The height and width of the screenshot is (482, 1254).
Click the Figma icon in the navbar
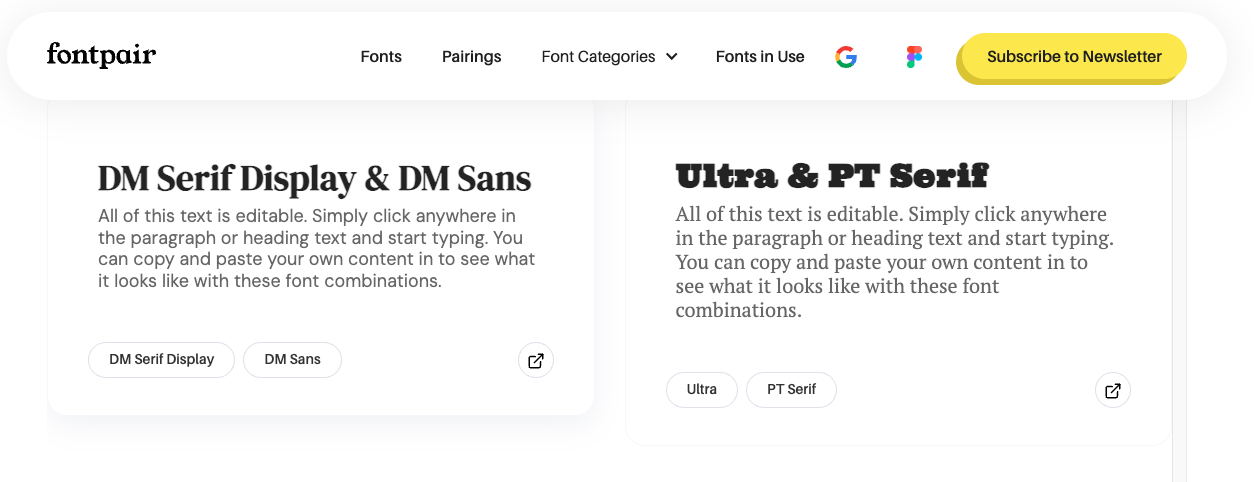pyautogui.click(x=914, y=57)
